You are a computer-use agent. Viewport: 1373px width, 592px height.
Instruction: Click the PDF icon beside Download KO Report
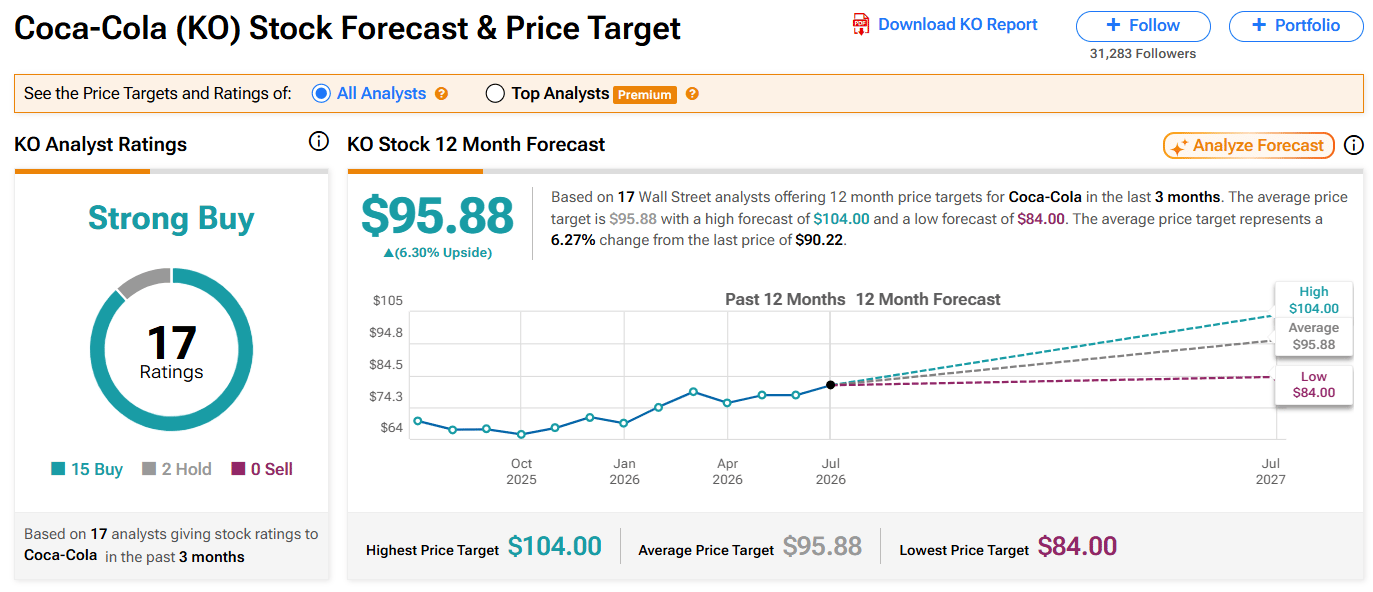click(x=860, y=25)
